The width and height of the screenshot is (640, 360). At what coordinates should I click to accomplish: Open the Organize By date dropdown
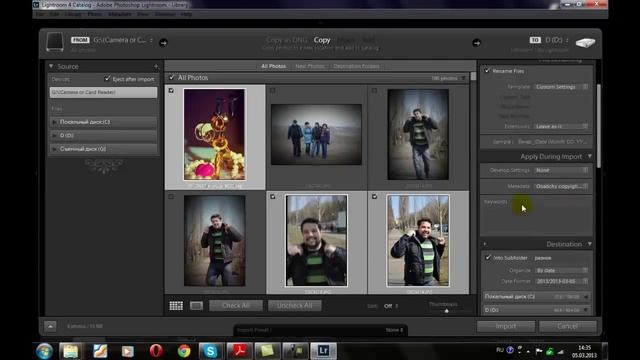pyautogui.click(x=561, y=270)
